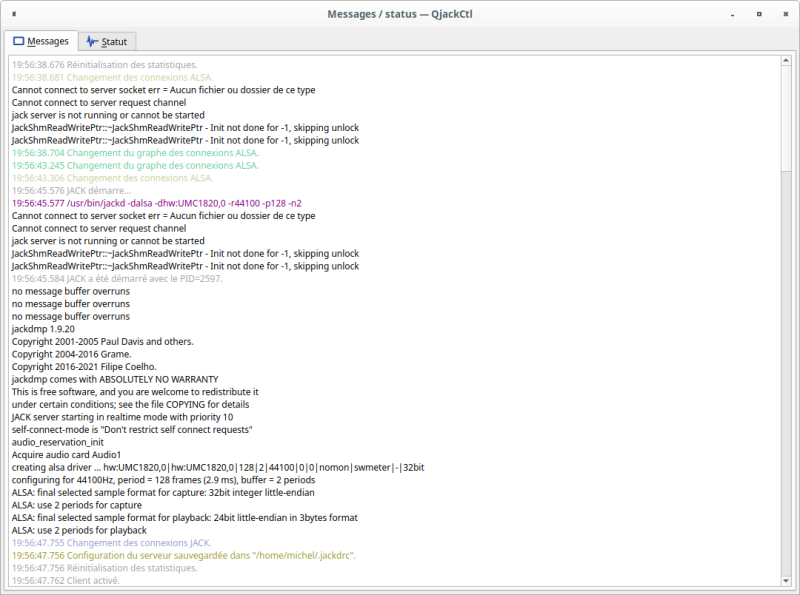Click the purple '/usr/bin/jackd -dalsa' command line
Screen dimensions: 800x595
(157, 203)
